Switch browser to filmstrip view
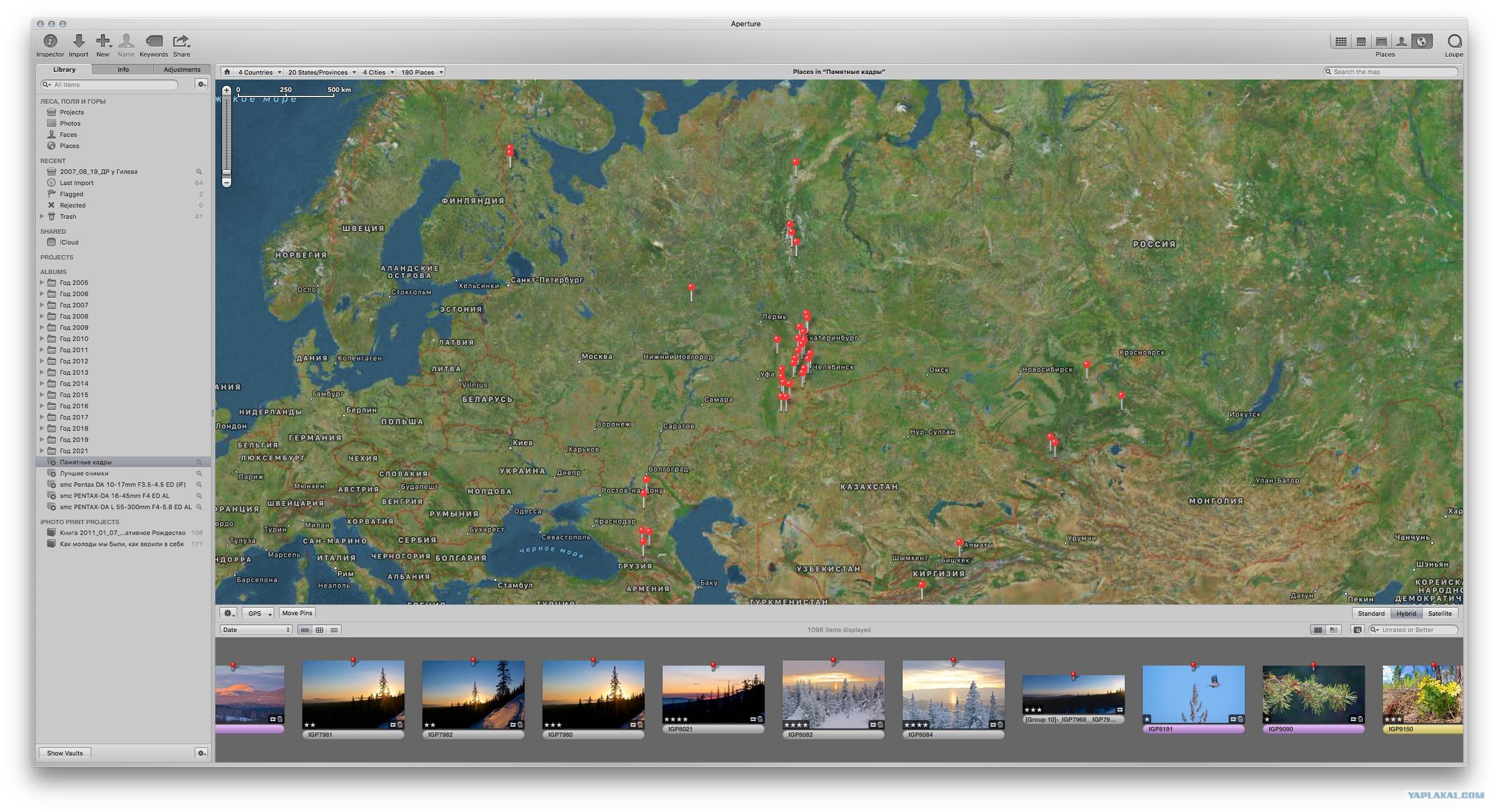Viewport: 1499px width, 812px height. pyautogui.click(x=304, y=630)
